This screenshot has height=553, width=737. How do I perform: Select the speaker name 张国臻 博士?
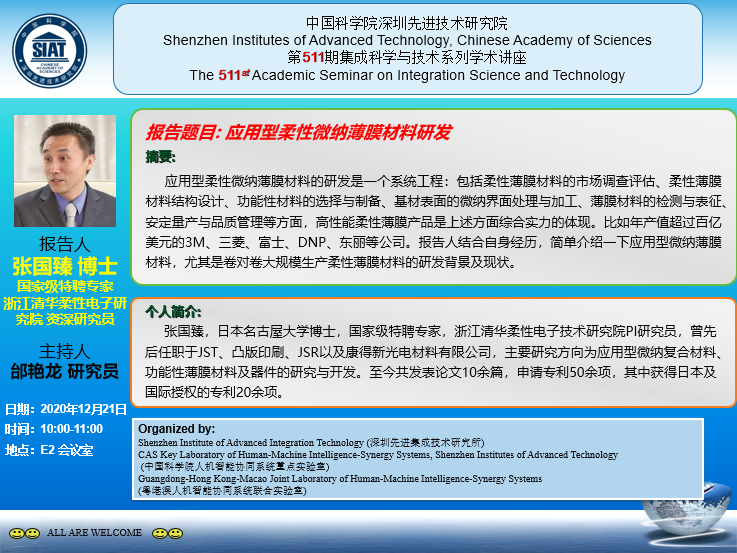click(x=64, y=265)
